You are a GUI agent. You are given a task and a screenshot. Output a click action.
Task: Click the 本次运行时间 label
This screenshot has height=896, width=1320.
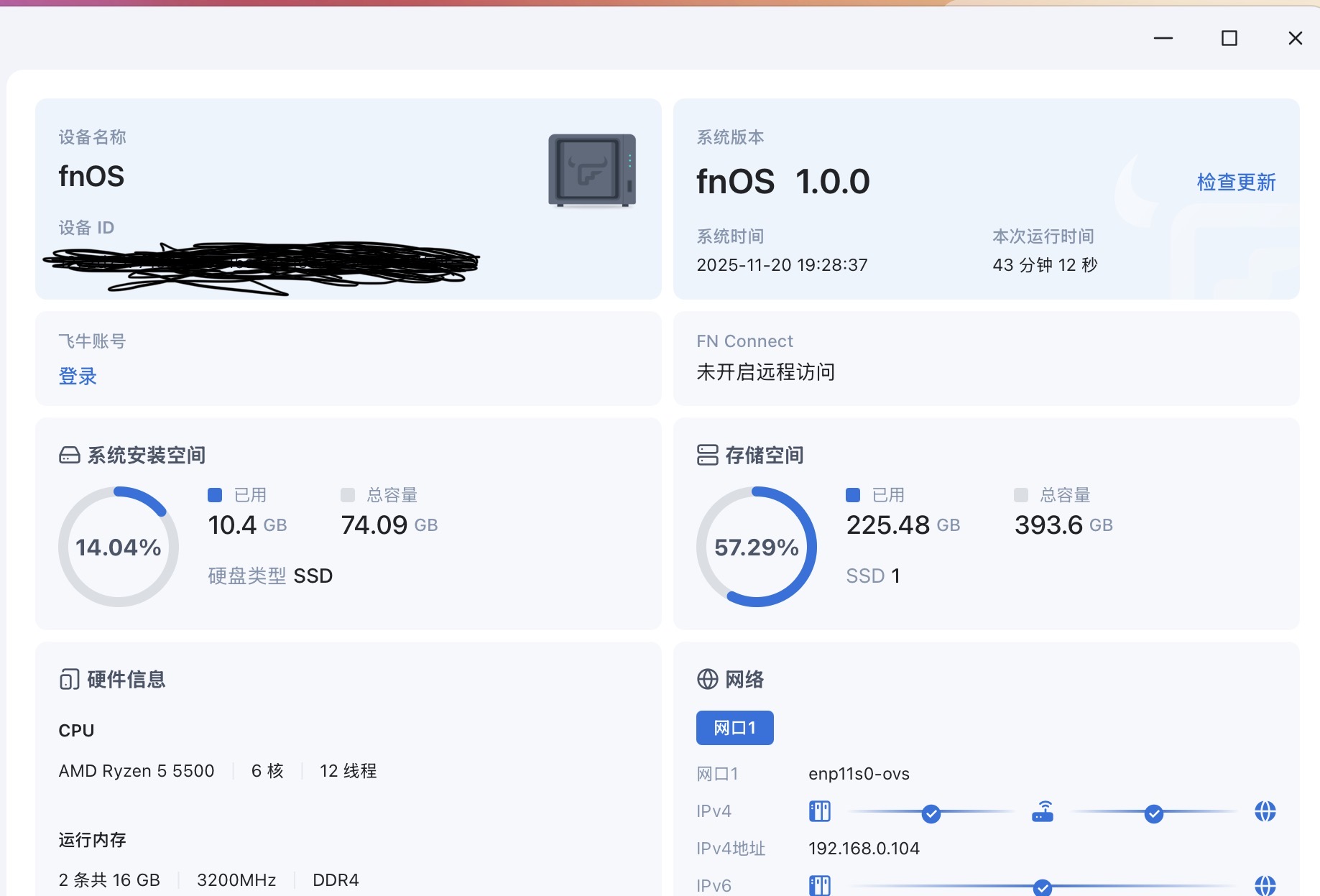(x=1043, y=236)
